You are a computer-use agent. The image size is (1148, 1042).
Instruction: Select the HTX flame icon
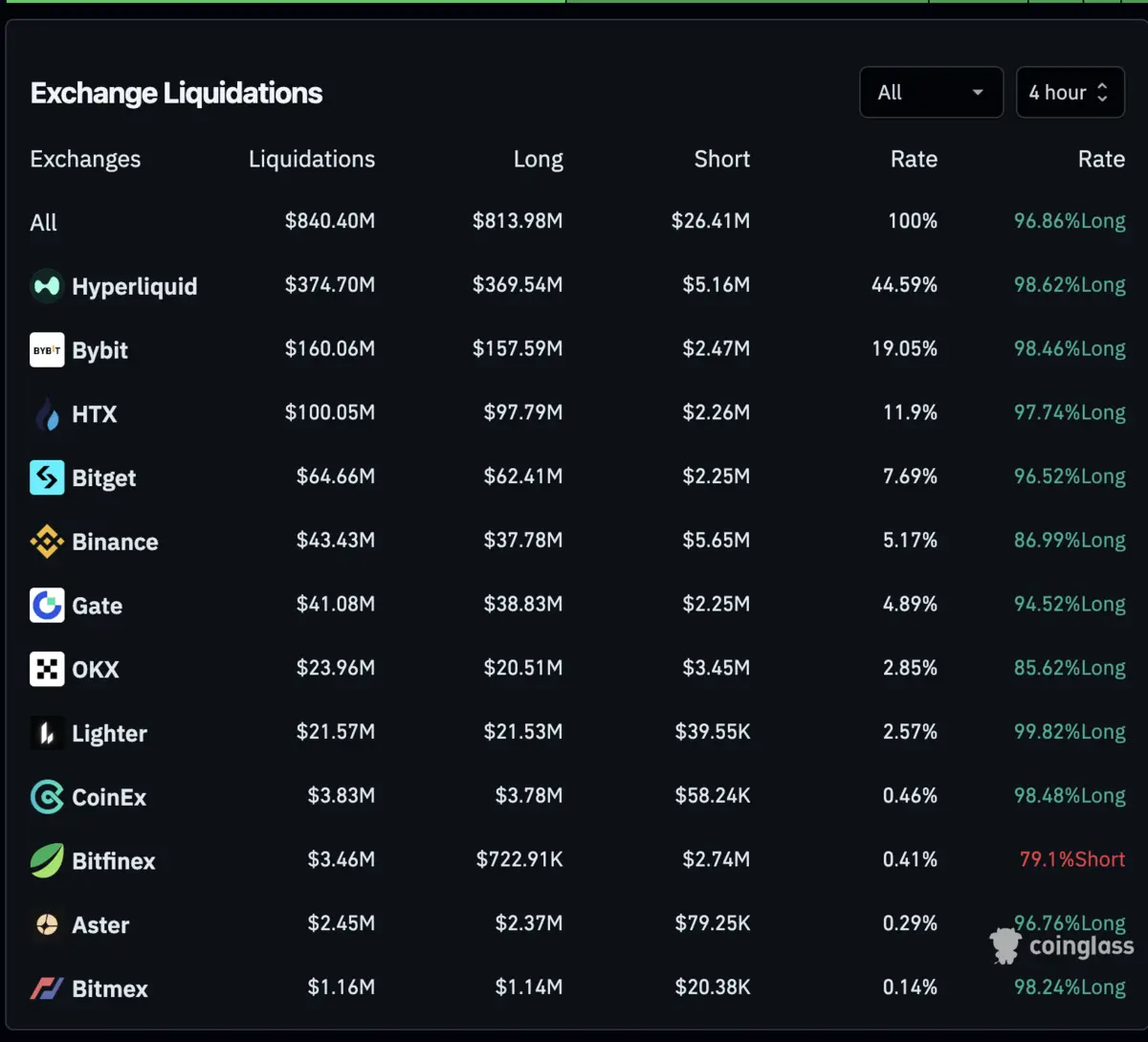click(47, 414)
